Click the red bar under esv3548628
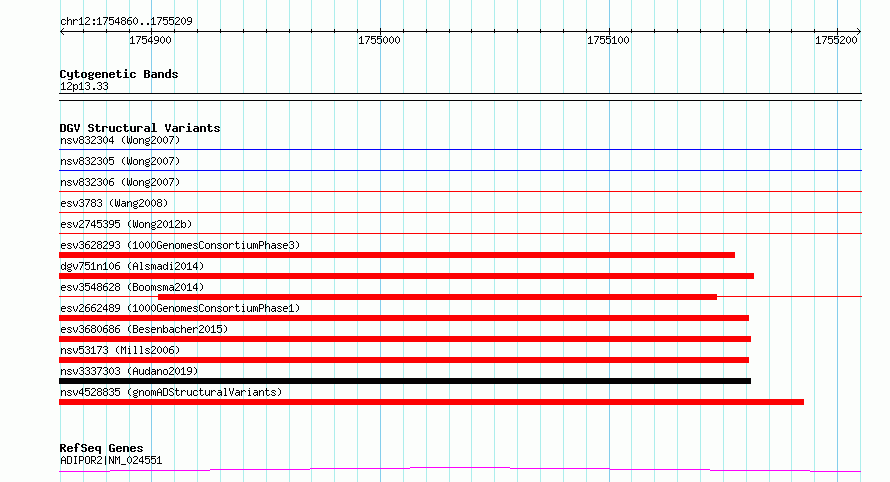This screenshot has width=890, height=482. click(x=437, y=297)
